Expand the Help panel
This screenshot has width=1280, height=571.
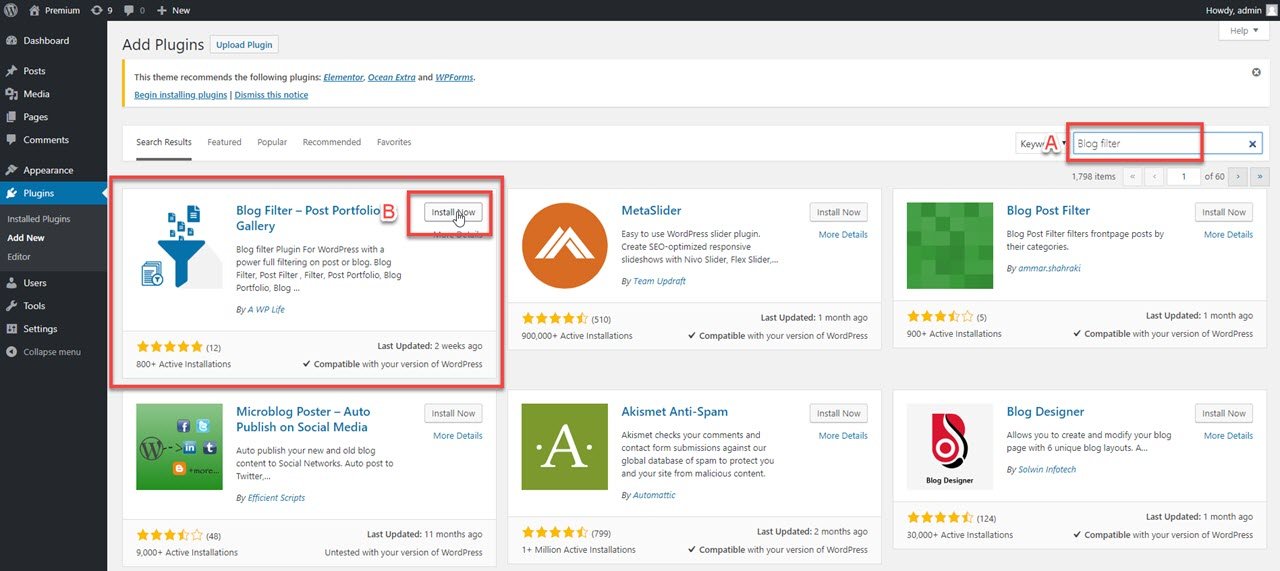(x=1244, y=31)
